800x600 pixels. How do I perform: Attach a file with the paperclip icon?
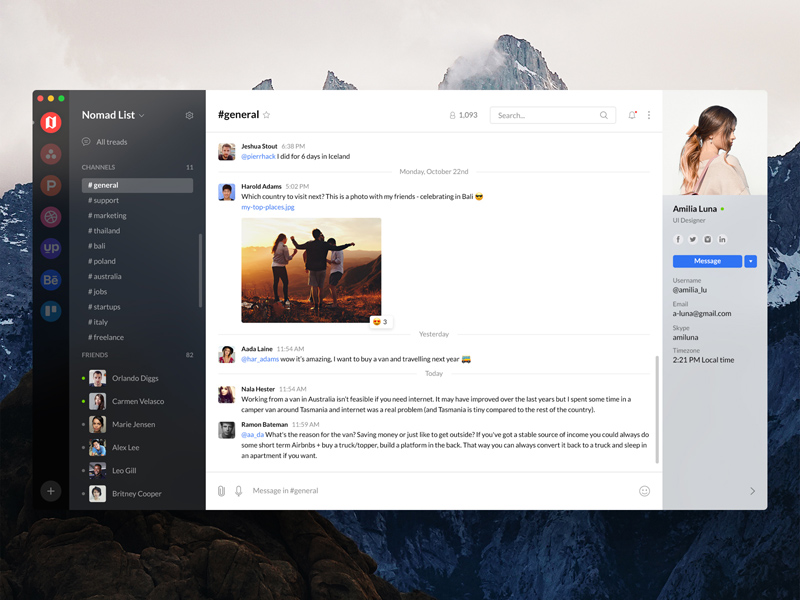220,491
